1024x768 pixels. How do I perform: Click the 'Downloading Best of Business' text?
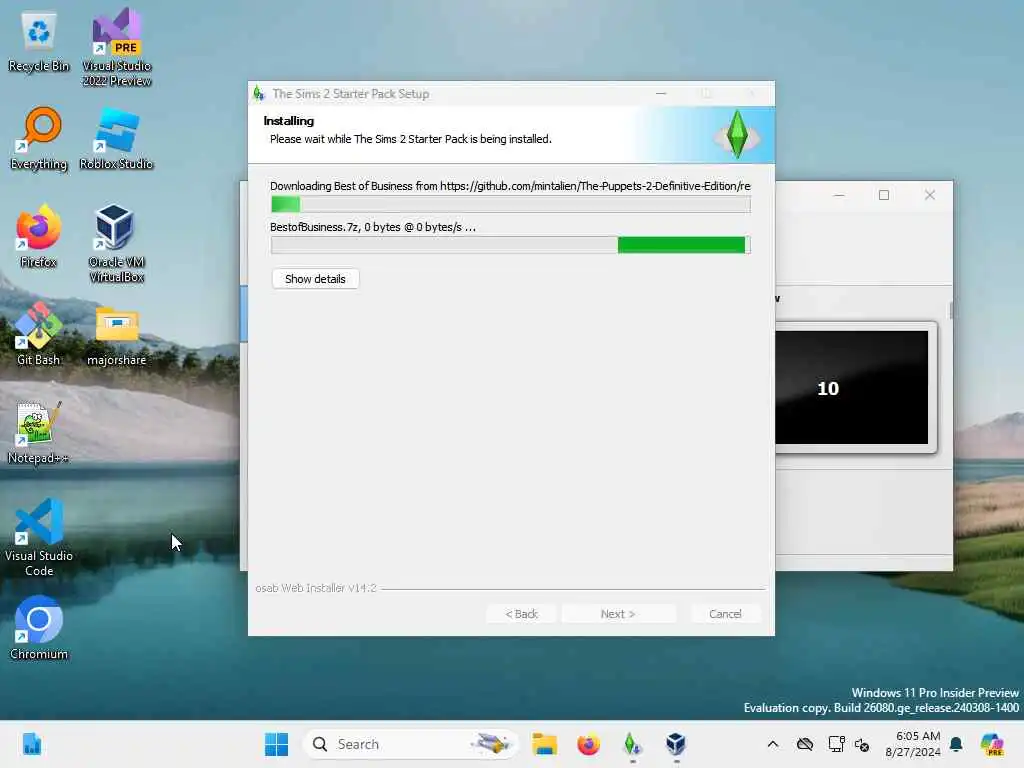click(x=510, y=186)
